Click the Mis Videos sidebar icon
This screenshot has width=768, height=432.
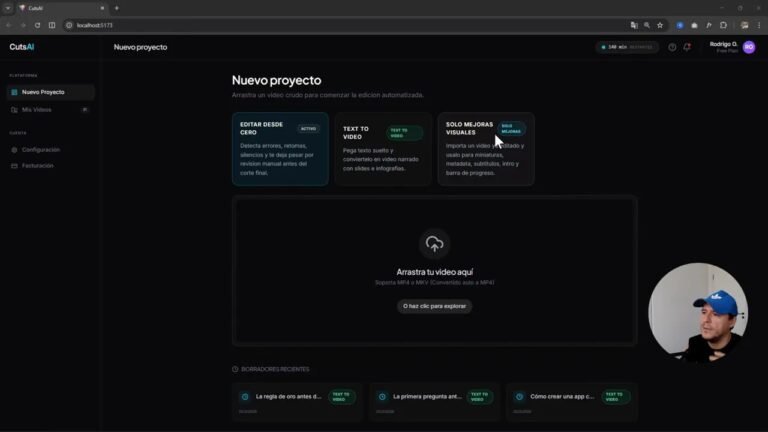point(14,110)
